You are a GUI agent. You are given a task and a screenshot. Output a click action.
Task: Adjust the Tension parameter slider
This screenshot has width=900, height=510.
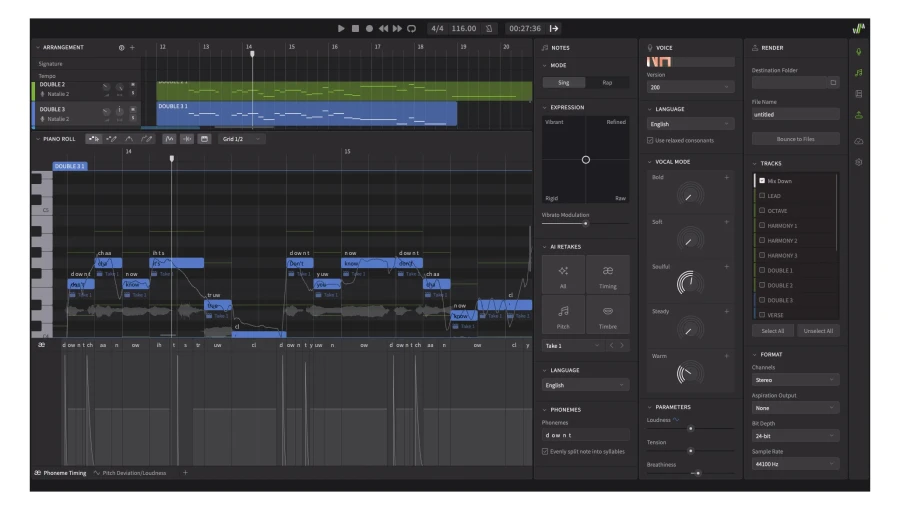(690, 451)
